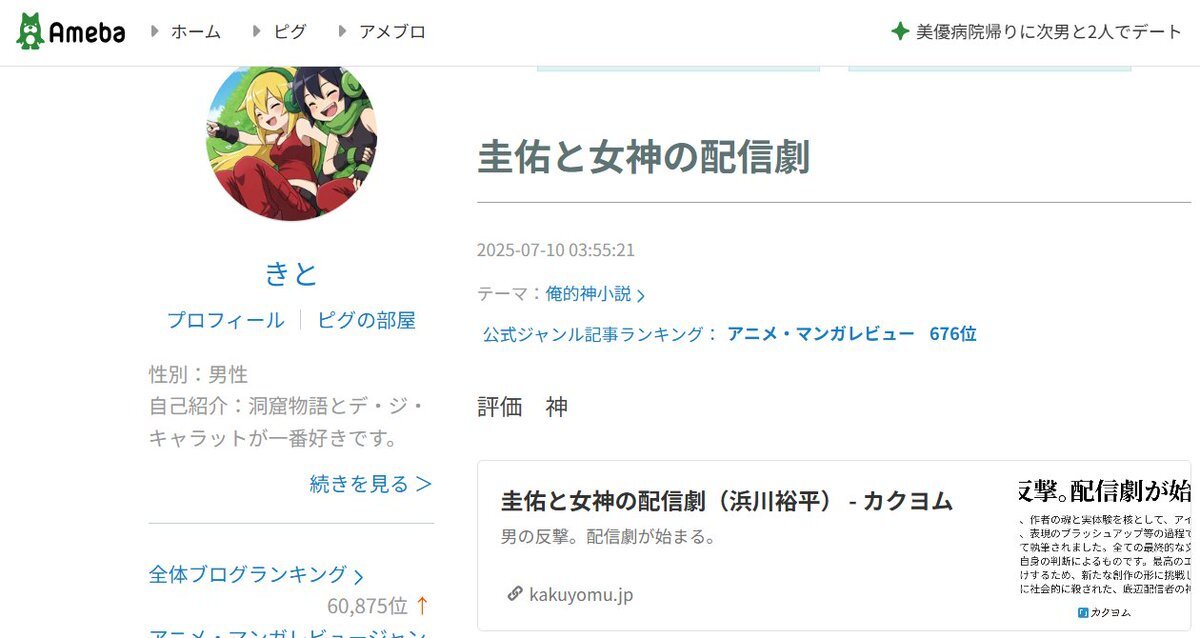This screenshot has width=1200, height=638.
Task: Click the triangle arrow before アメブロ
Action: [x=343, y=31]
